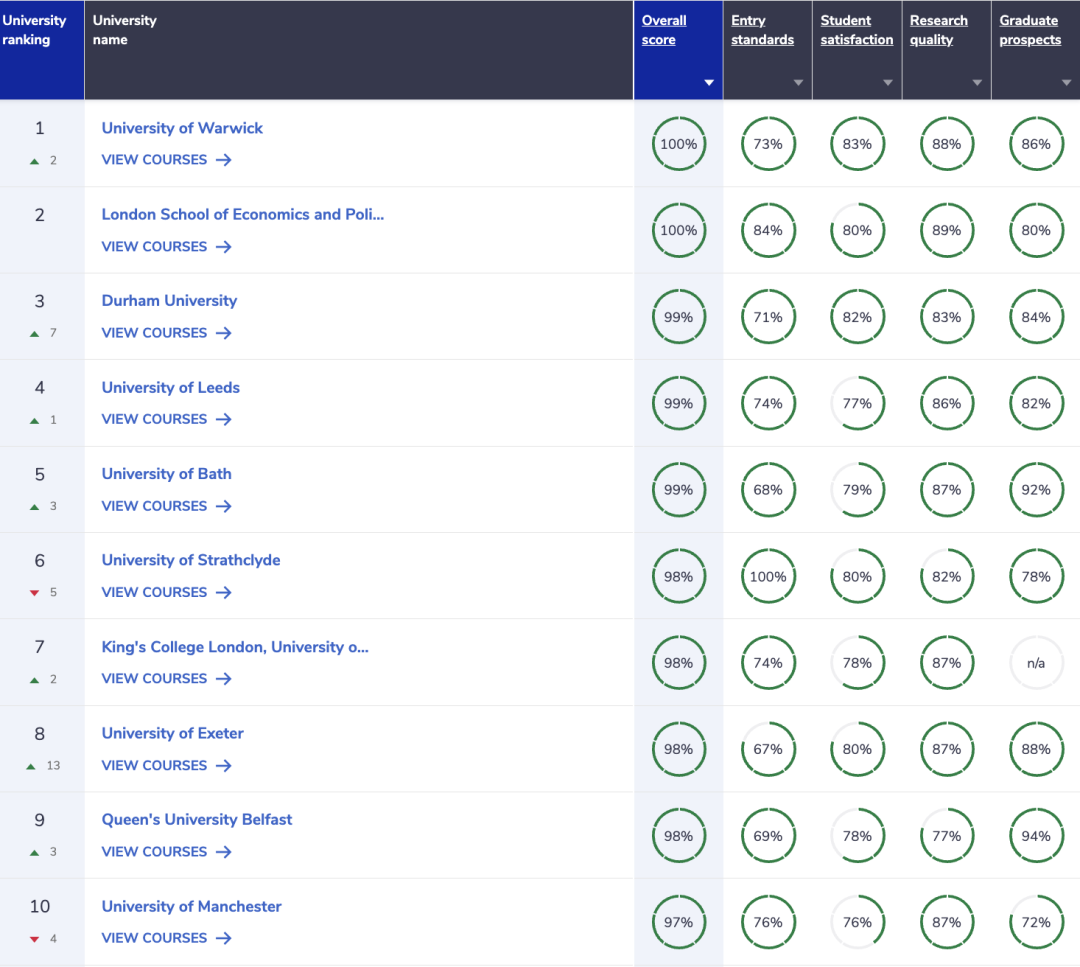Open the Entry standards sort dropdown arrow
The width and height of the screenshot is (1080, 967).
coord(798,83)
